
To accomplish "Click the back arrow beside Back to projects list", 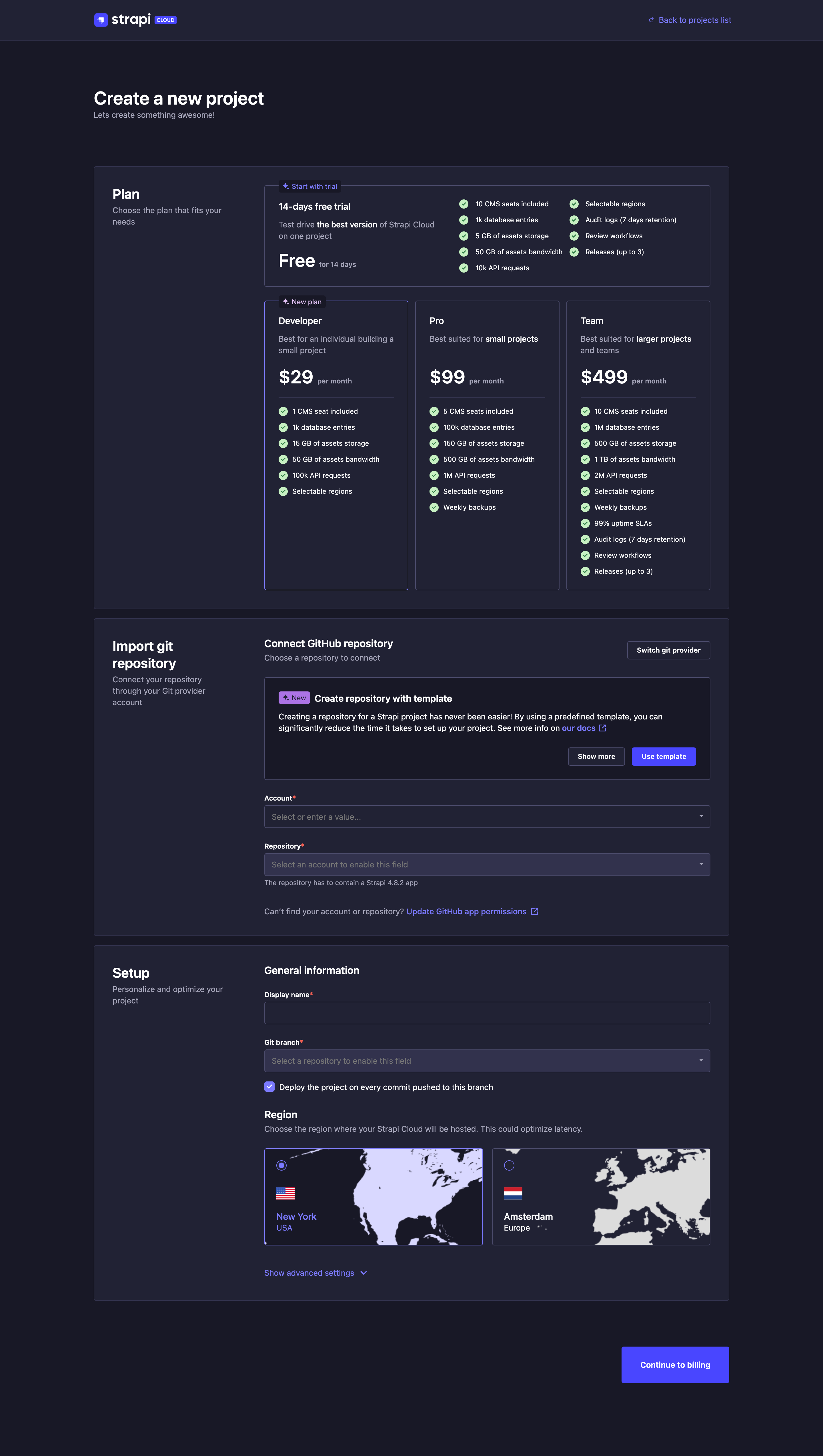I will click(x=651, y=20).
